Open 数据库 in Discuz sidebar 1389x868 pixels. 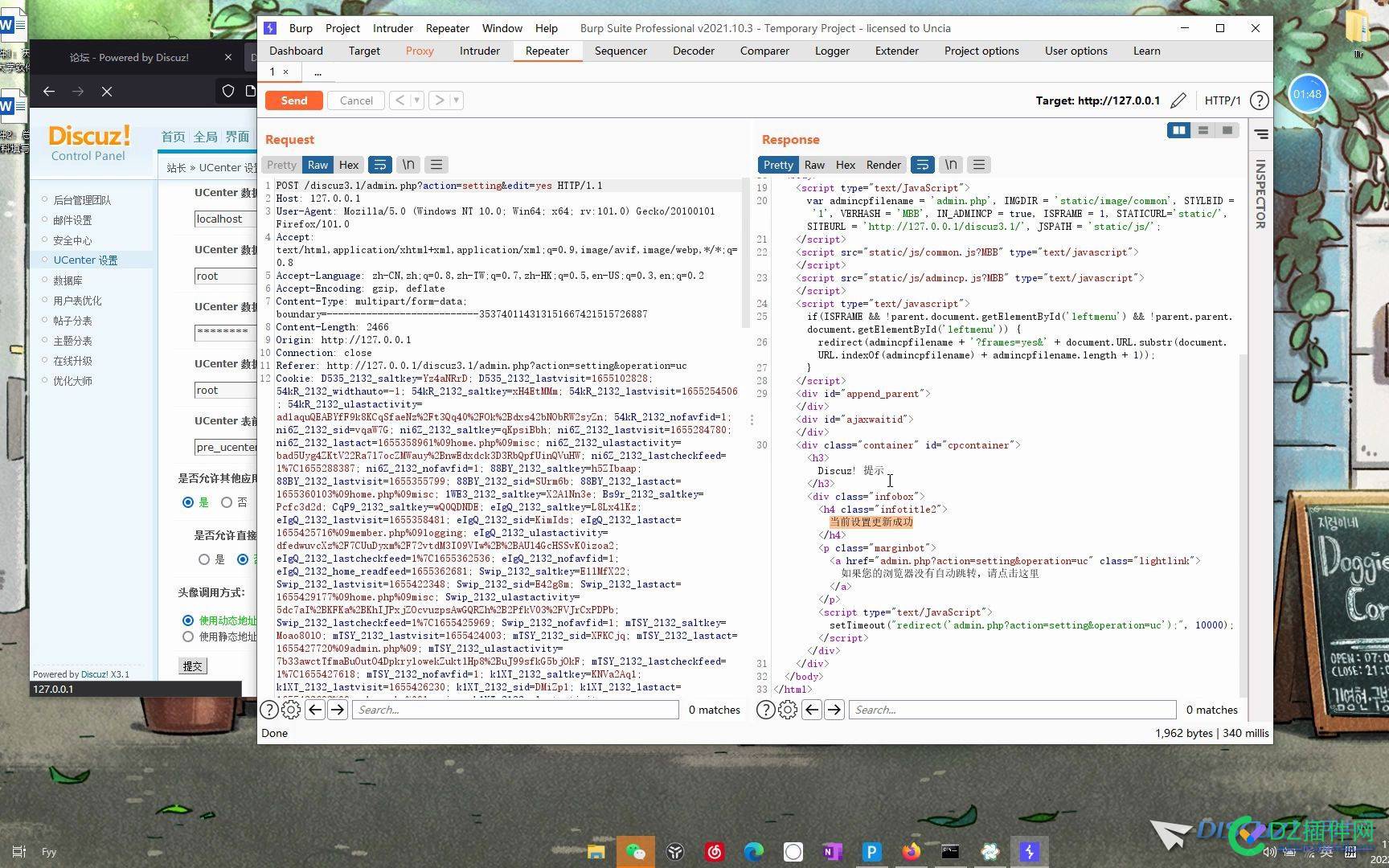click(68, 280)
